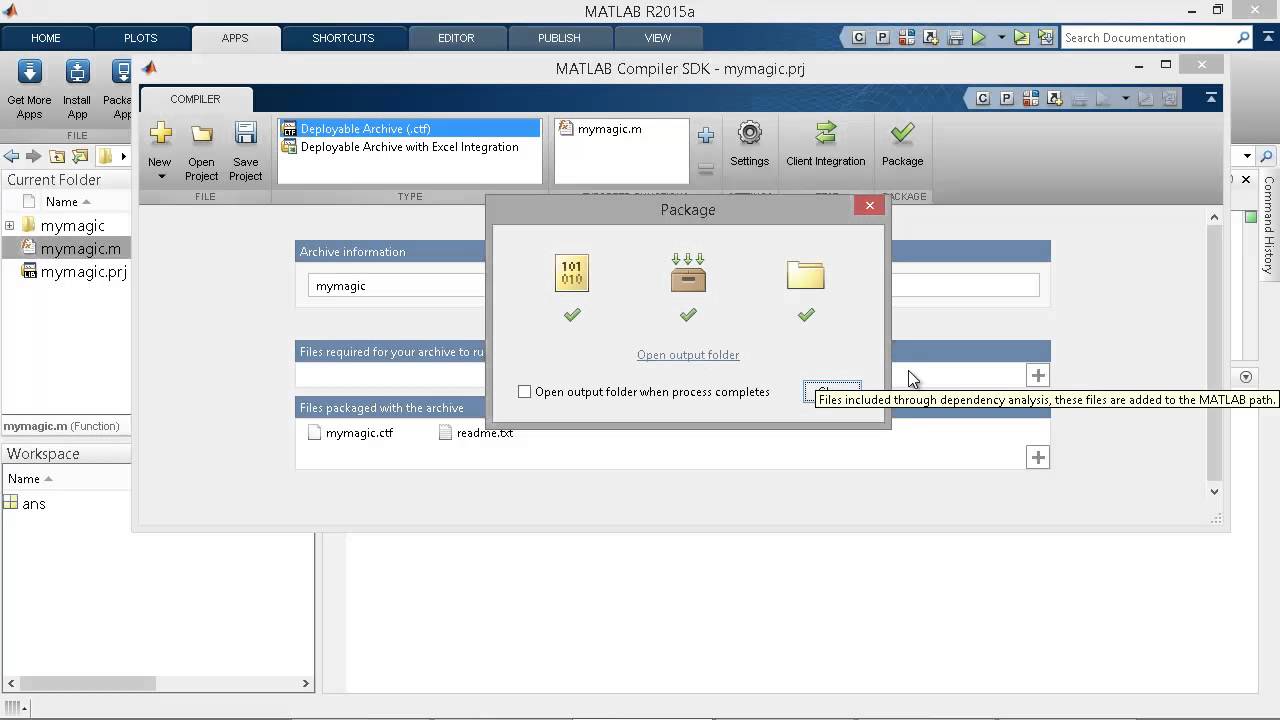This screenshot has height=720, width=1280.
Task: Go forward with the Current Folder forward arrow
Action: pos(34,156)
